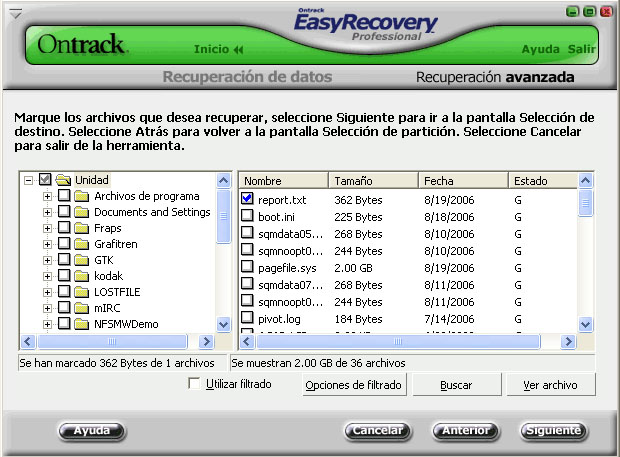Expand the Archivos de programa node
The width and height of the screenshot is (620, 457).
tap(47, 196)
